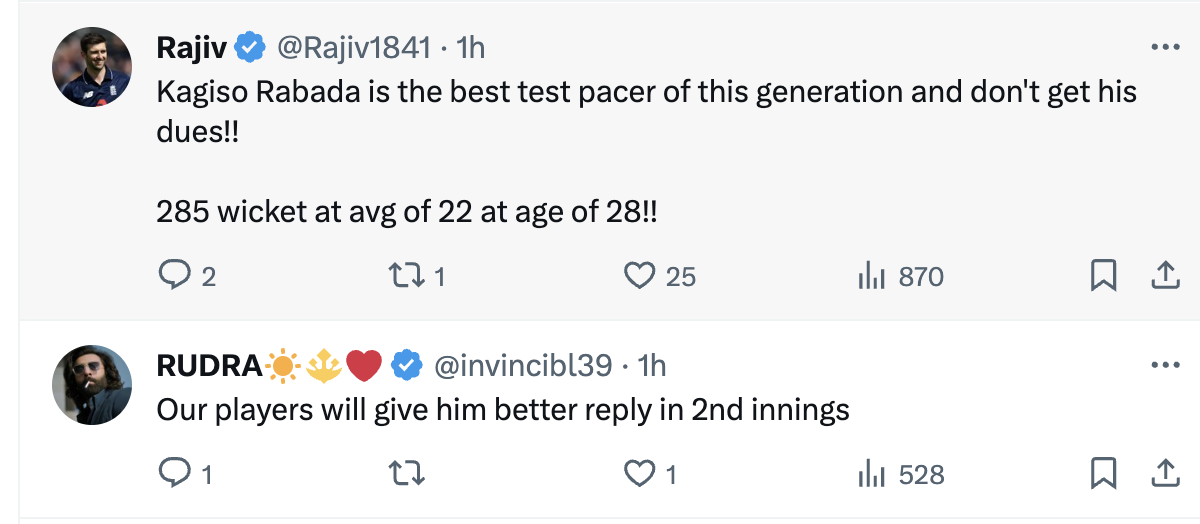
Task: View analytics showing 870 views
Action: click(x=872, y=276)
